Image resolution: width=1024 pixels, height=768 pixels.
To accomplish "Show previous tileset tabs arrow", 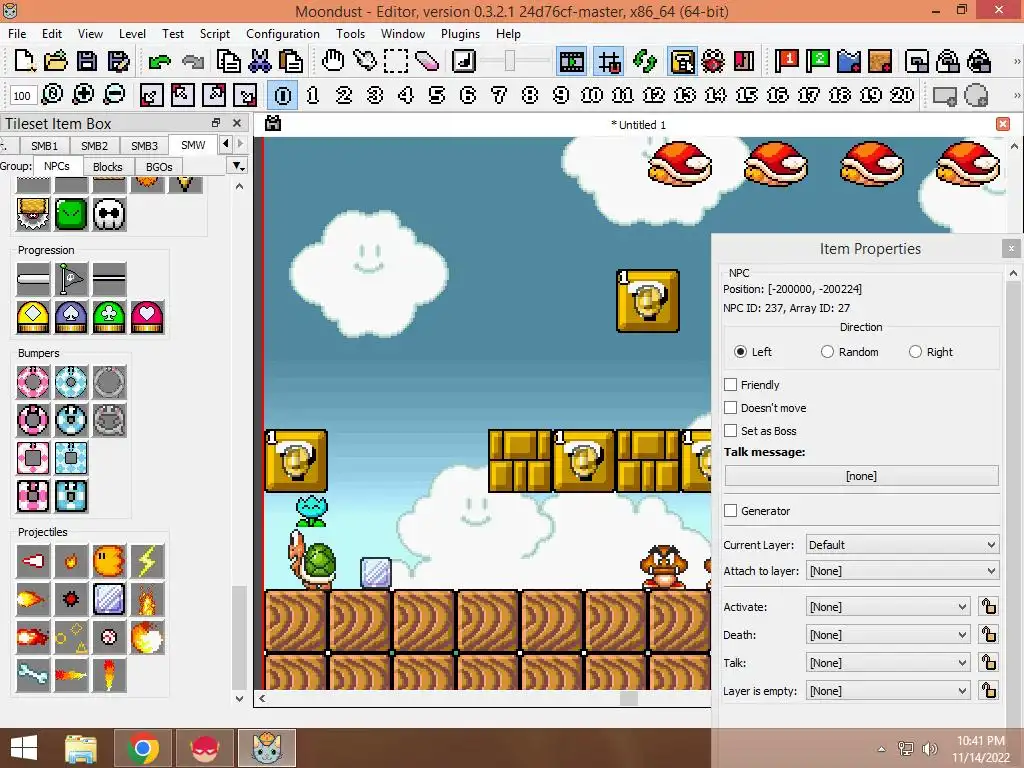I will point(225,144).
